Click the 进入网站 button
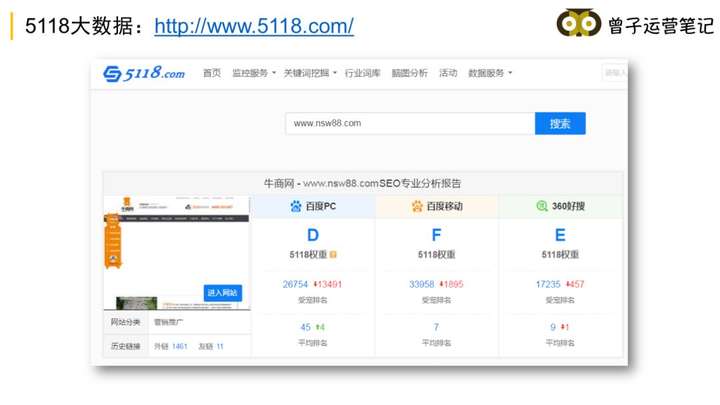The image size is (720, 405). click(x=223, y=292)
